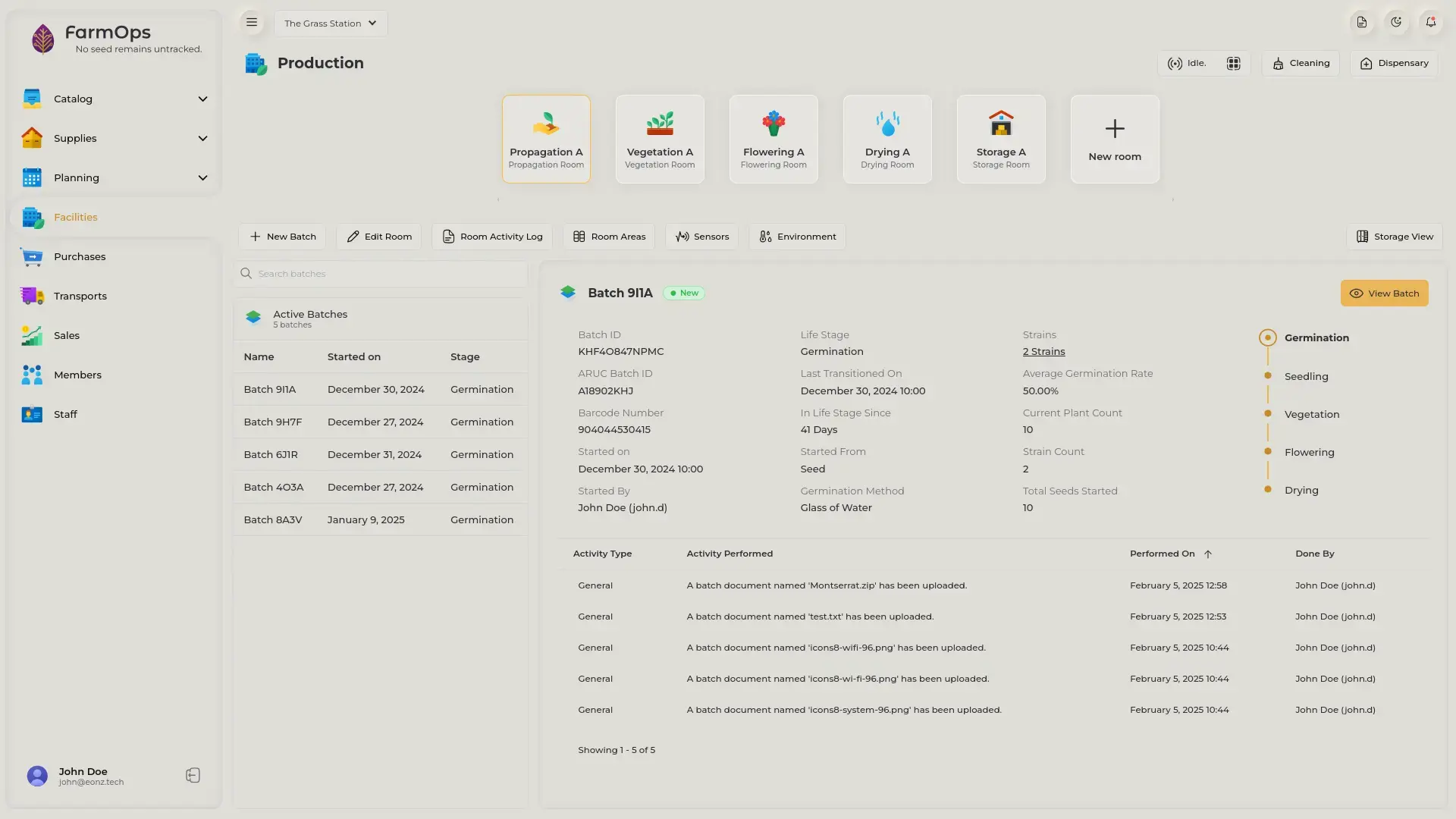The height and width of the screenshot is (819, 1456).
Task: Open the 2 Strains link
Action: [1043, 352]
